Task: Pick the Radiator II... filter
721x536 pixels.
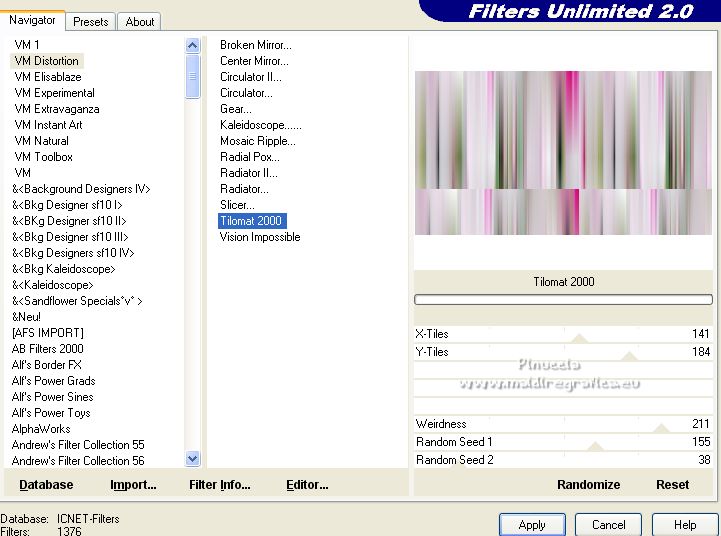Action: (x=249, y=173)
